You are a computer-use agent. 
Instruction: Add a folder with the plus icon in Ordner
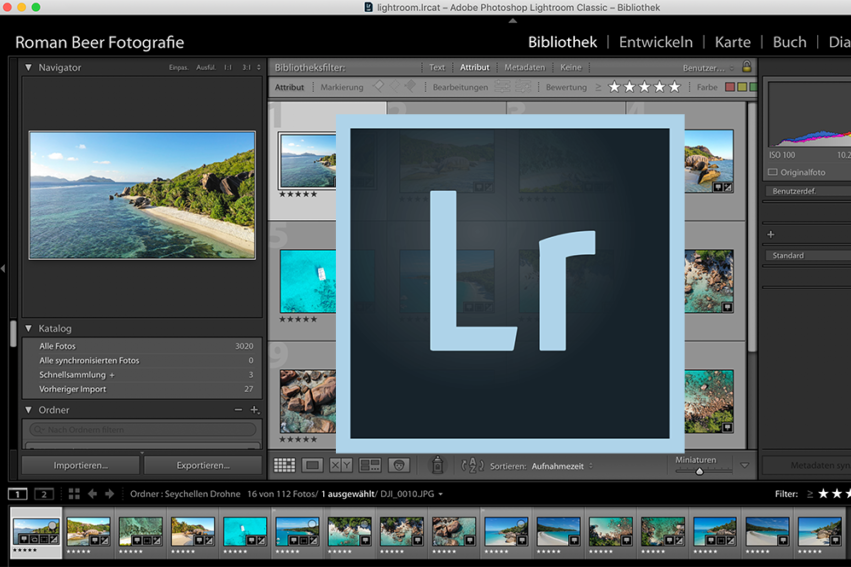tap(255, 410)
